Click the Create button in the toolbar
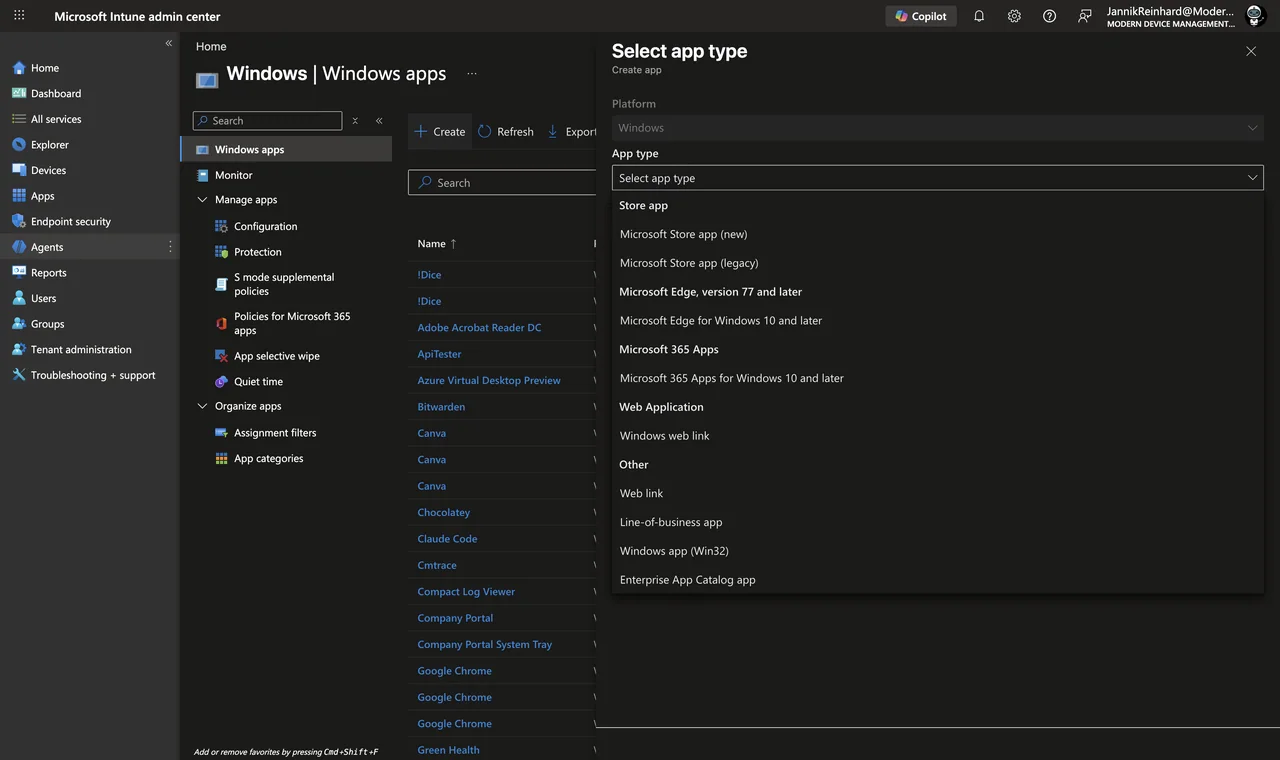The width and height of the screenshot is (1280, 760). tap(440, 131)
